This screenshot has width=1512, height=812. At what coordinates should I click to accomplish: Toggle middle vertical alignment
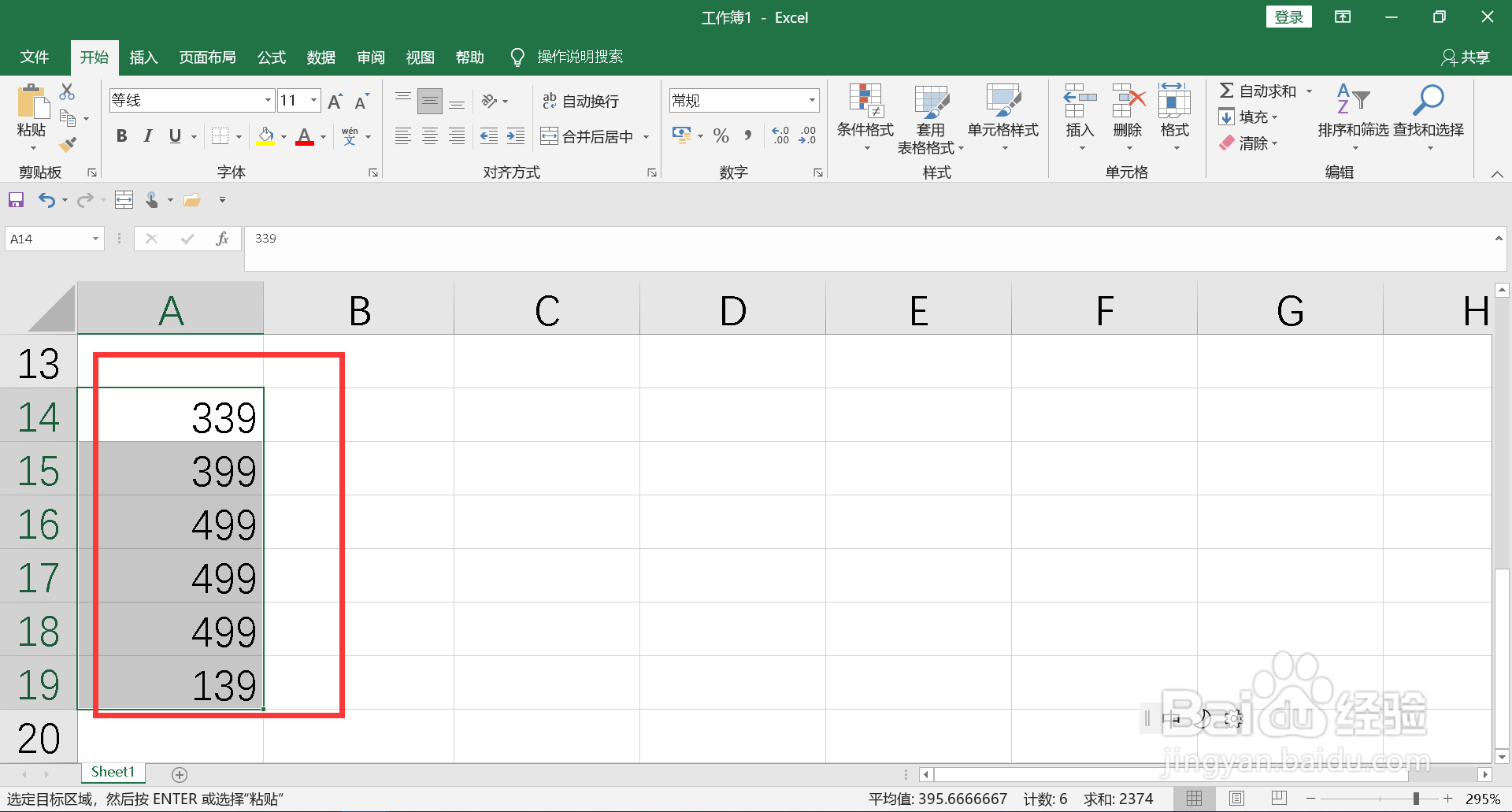click(x=430, y=101)
